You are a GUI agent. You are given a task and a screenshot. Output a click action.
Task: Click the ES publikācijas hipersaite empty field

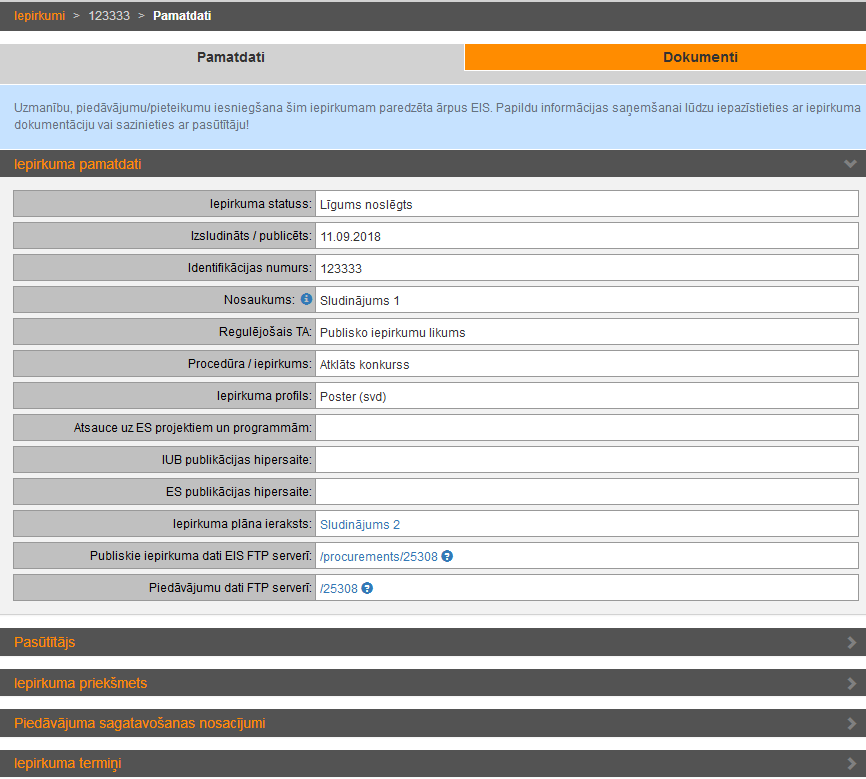click(x=586, y=492)
